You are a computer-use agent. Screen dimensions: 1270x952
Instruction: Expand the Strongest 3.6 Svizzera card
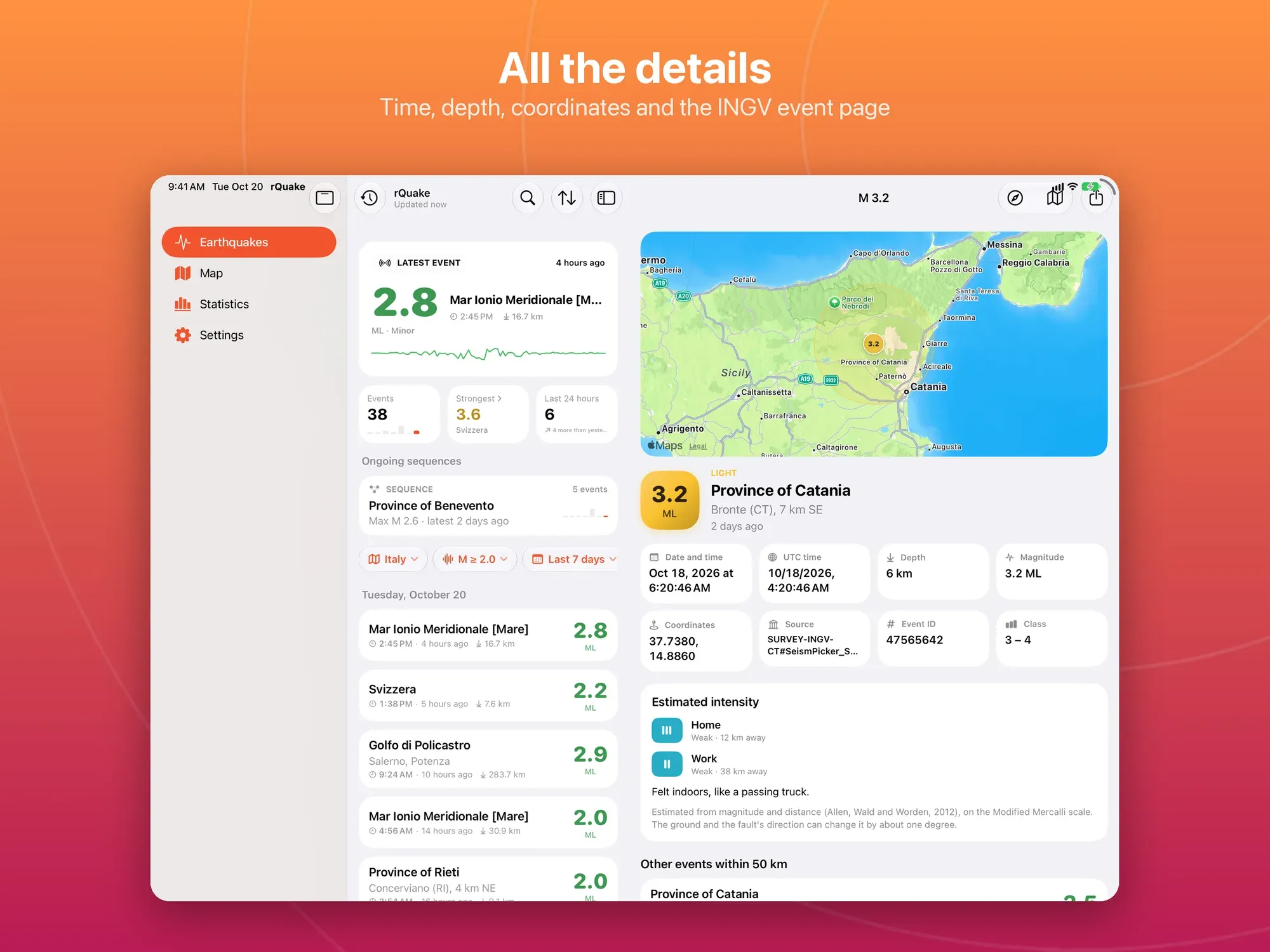point(488,414)
